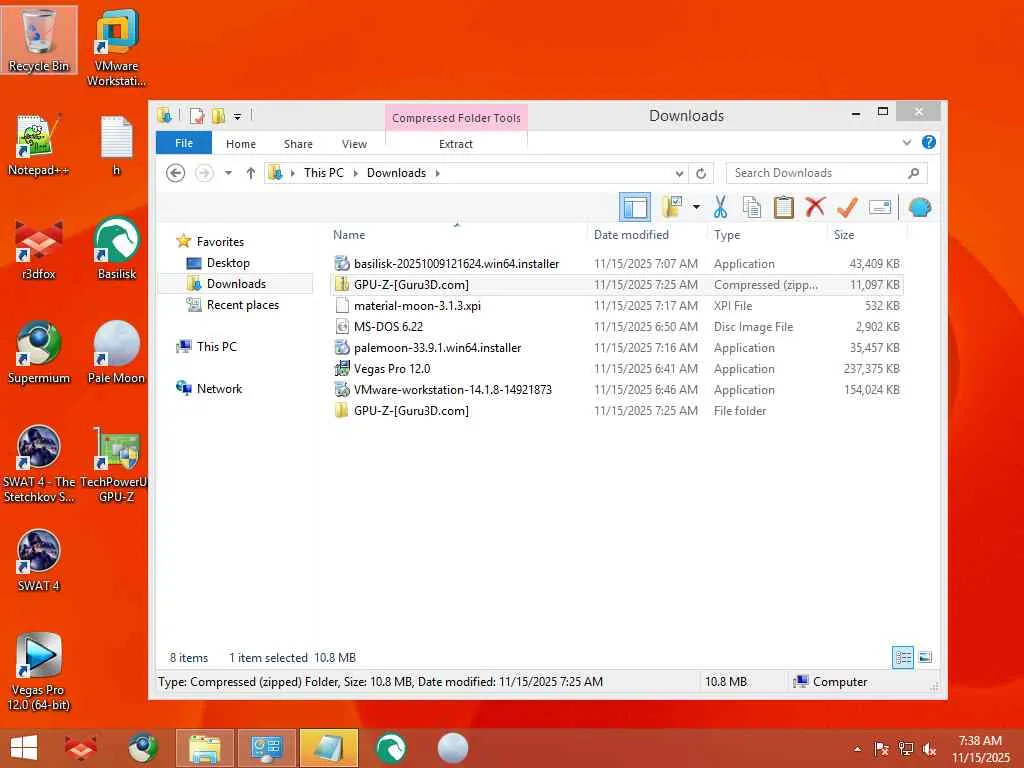Image resolution: width=1024 pixels, height=768 pixels.
Task: Switch to the View ribbon tab
Action: coord(354,144)
